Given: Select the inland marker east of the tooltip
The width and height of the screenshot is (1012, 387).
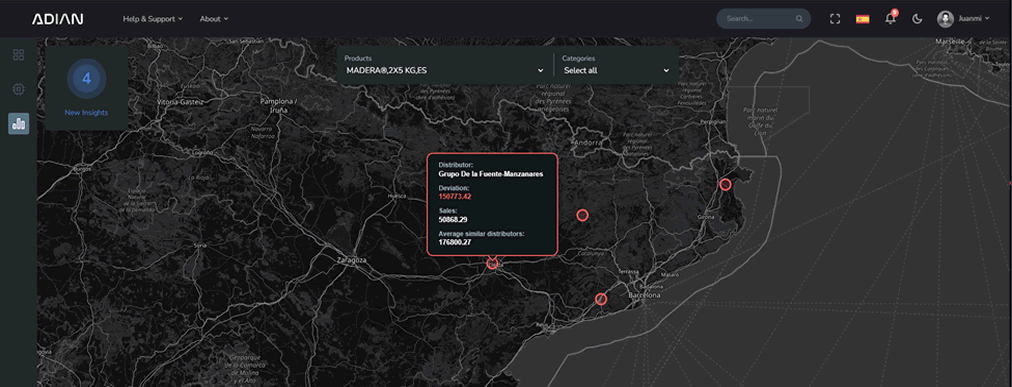Looking at the screenshot, I should (x=582, y=215).
